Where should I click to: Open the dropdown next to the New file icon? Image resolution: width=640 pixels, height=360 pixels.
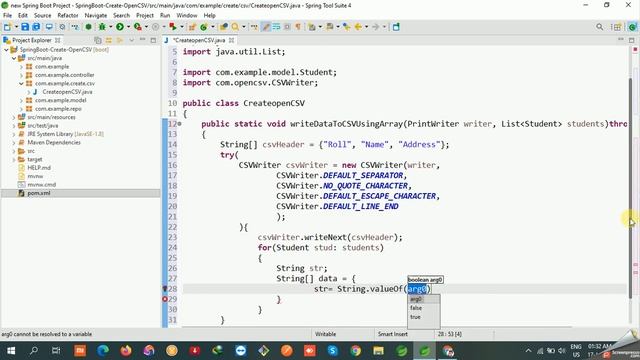click(x=16, y=27)
